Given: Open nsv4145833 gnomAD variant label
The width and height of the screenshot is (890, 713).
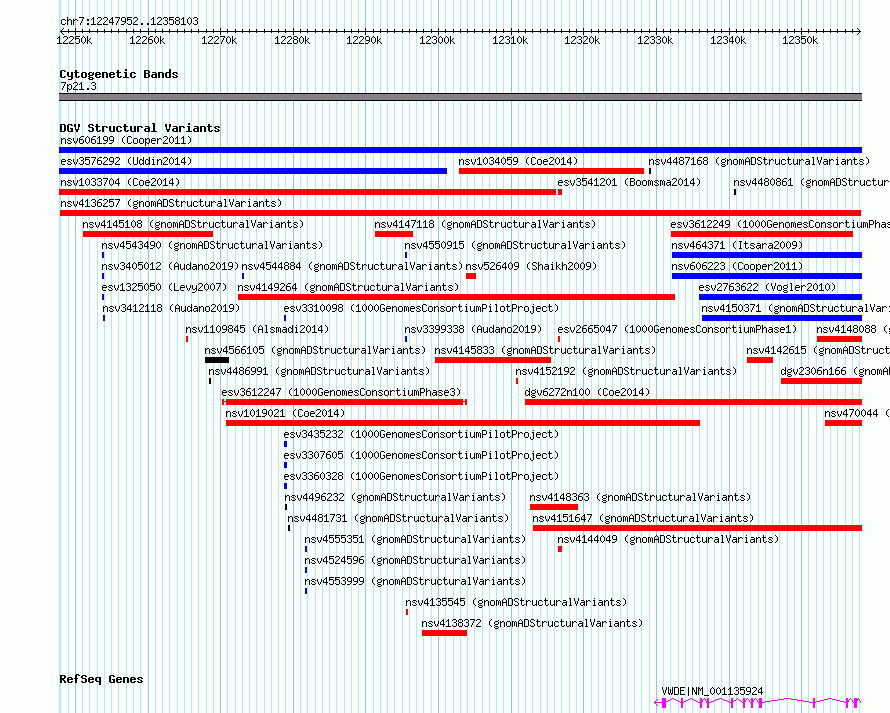Looking at the screenshot, I should [x=545, y=350].
